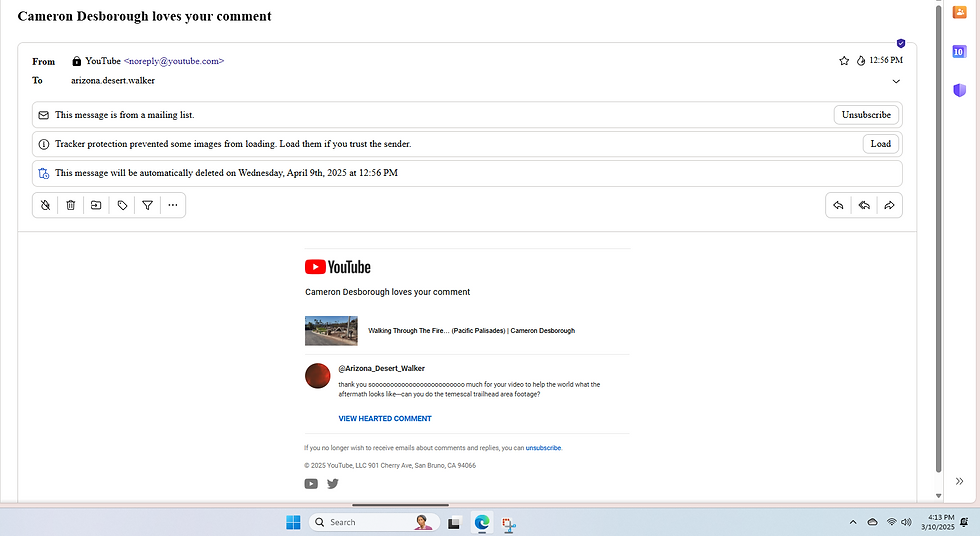Open the notifications bell icon

coord(964,522)
